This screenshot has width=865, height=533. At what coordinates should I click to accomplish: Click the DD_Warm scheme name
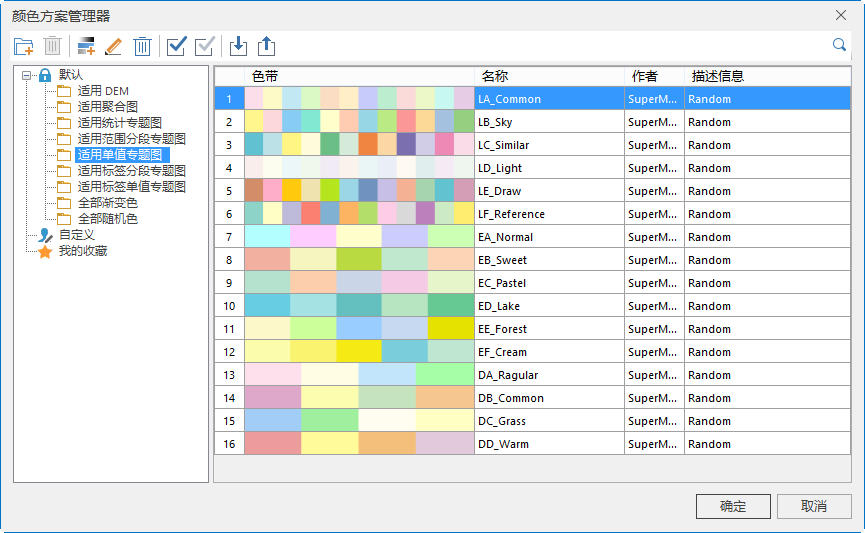503,444
